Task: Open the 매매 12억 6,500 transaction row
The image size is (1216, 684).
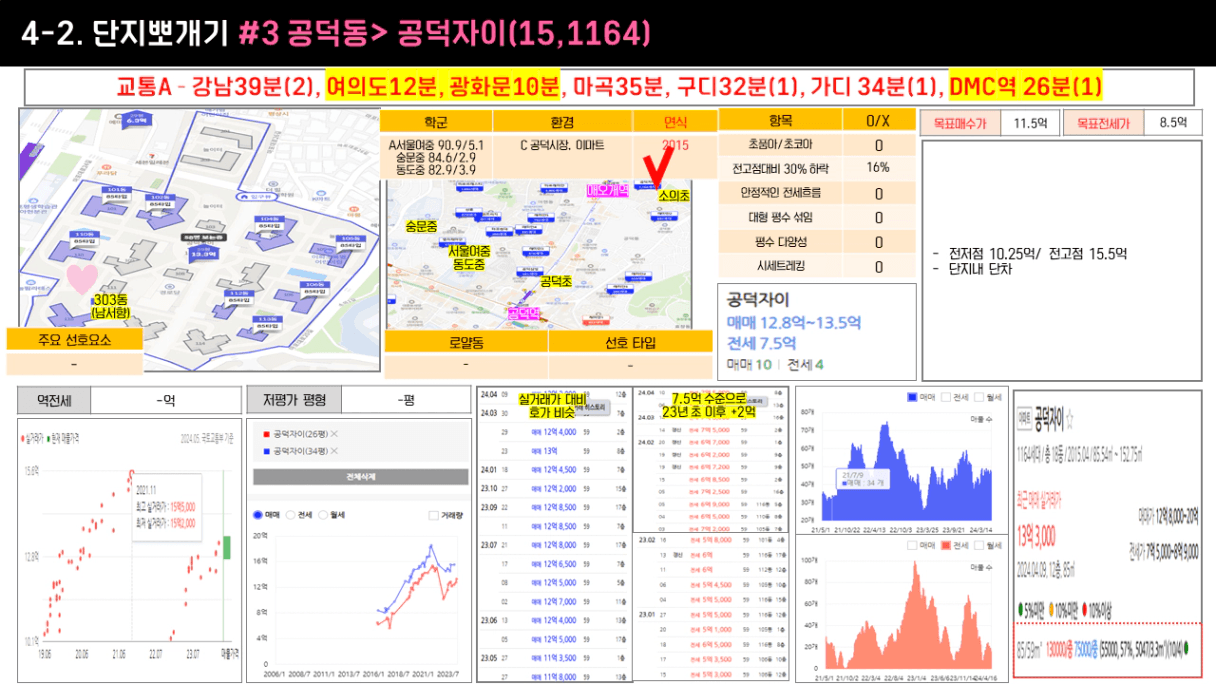Action: coord(554,564)
